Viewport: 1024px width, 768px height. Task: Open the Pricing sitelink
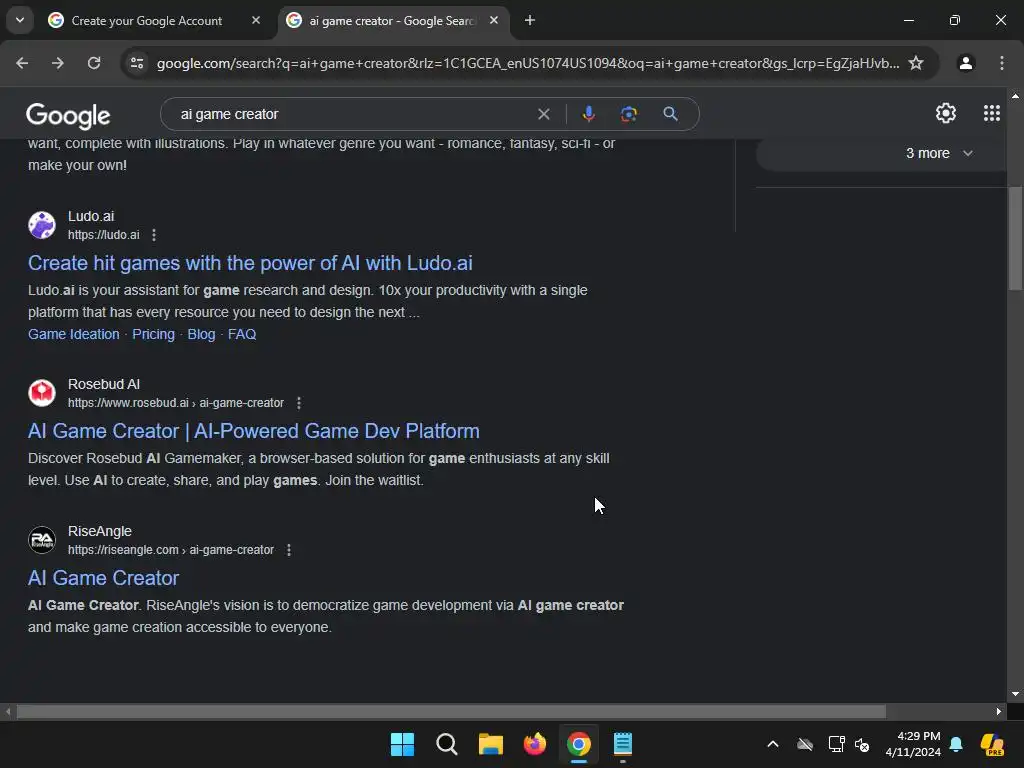pos(153,334)
